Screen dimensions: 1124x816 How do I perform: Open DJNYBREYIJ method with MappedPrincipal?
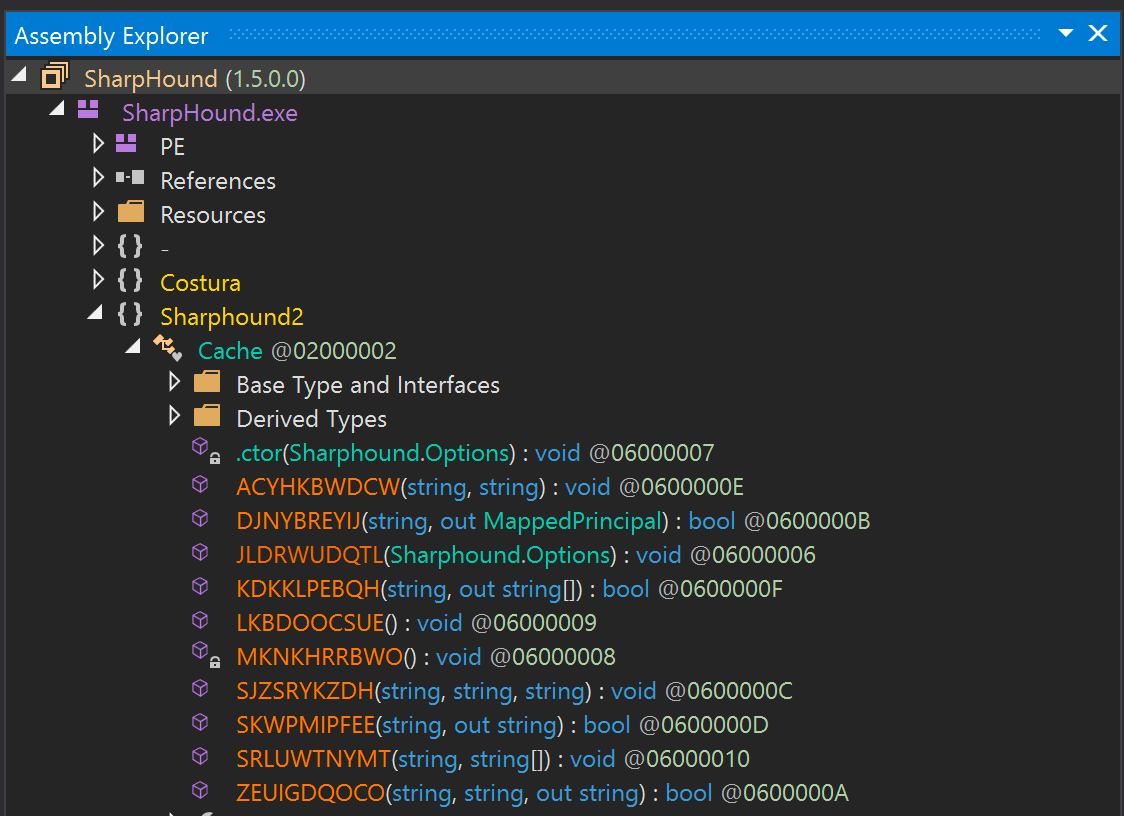click(x=553, y=521)
